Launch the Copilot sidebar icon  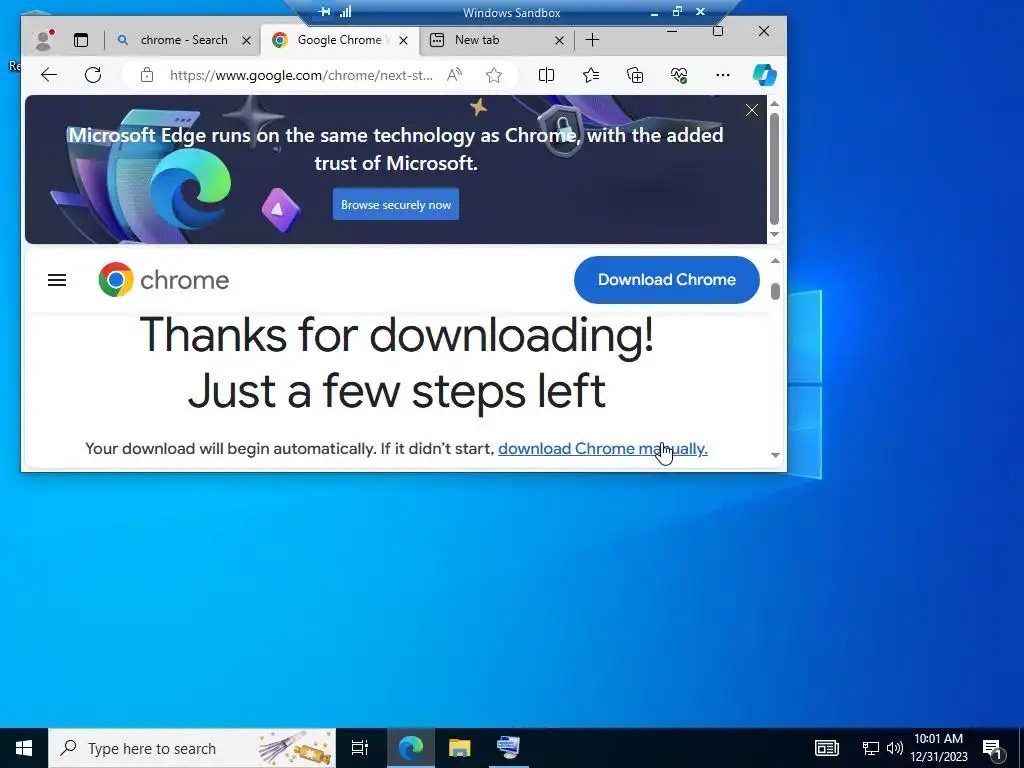point(765,74)
